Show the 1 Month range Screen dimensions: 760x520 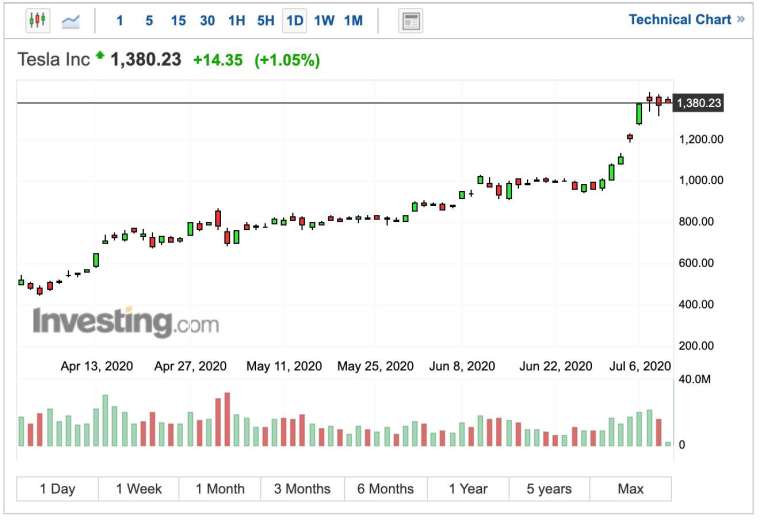(220, 488)
